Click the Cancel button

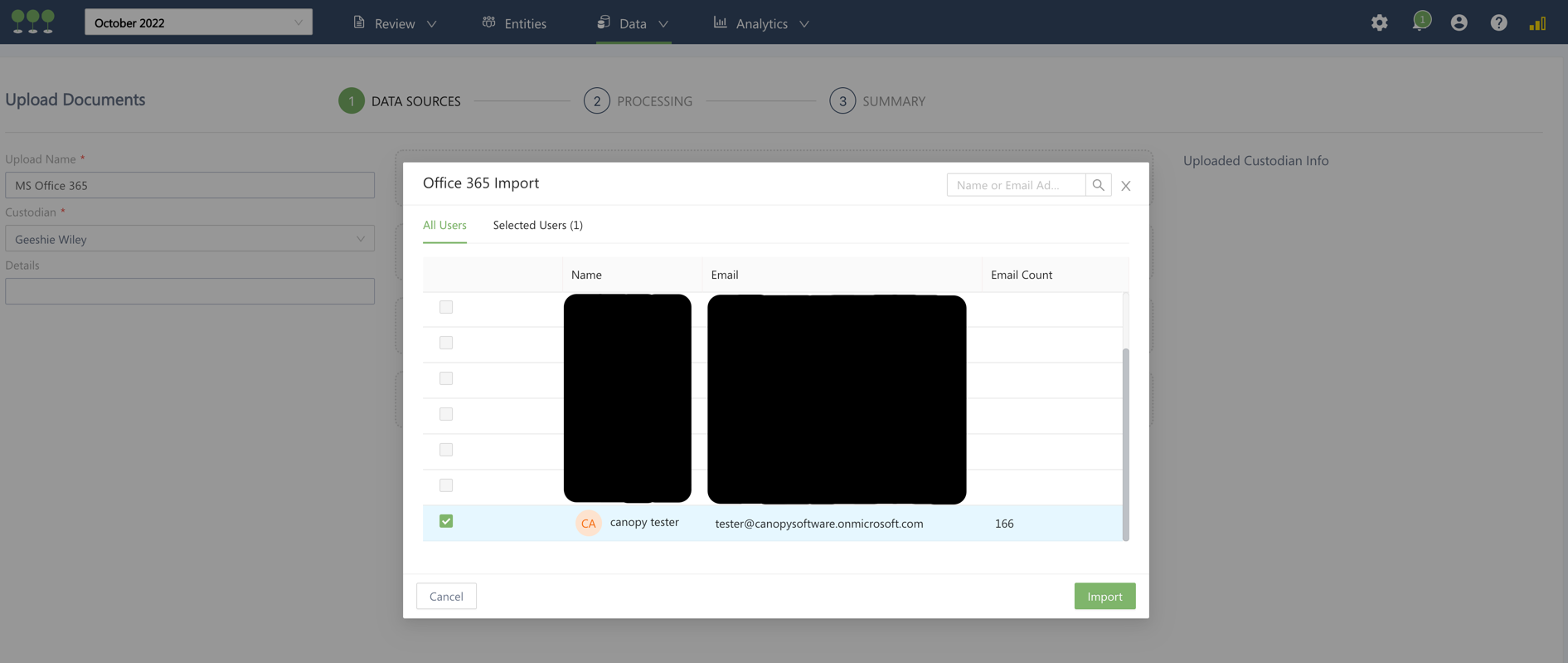click(446, 596)
